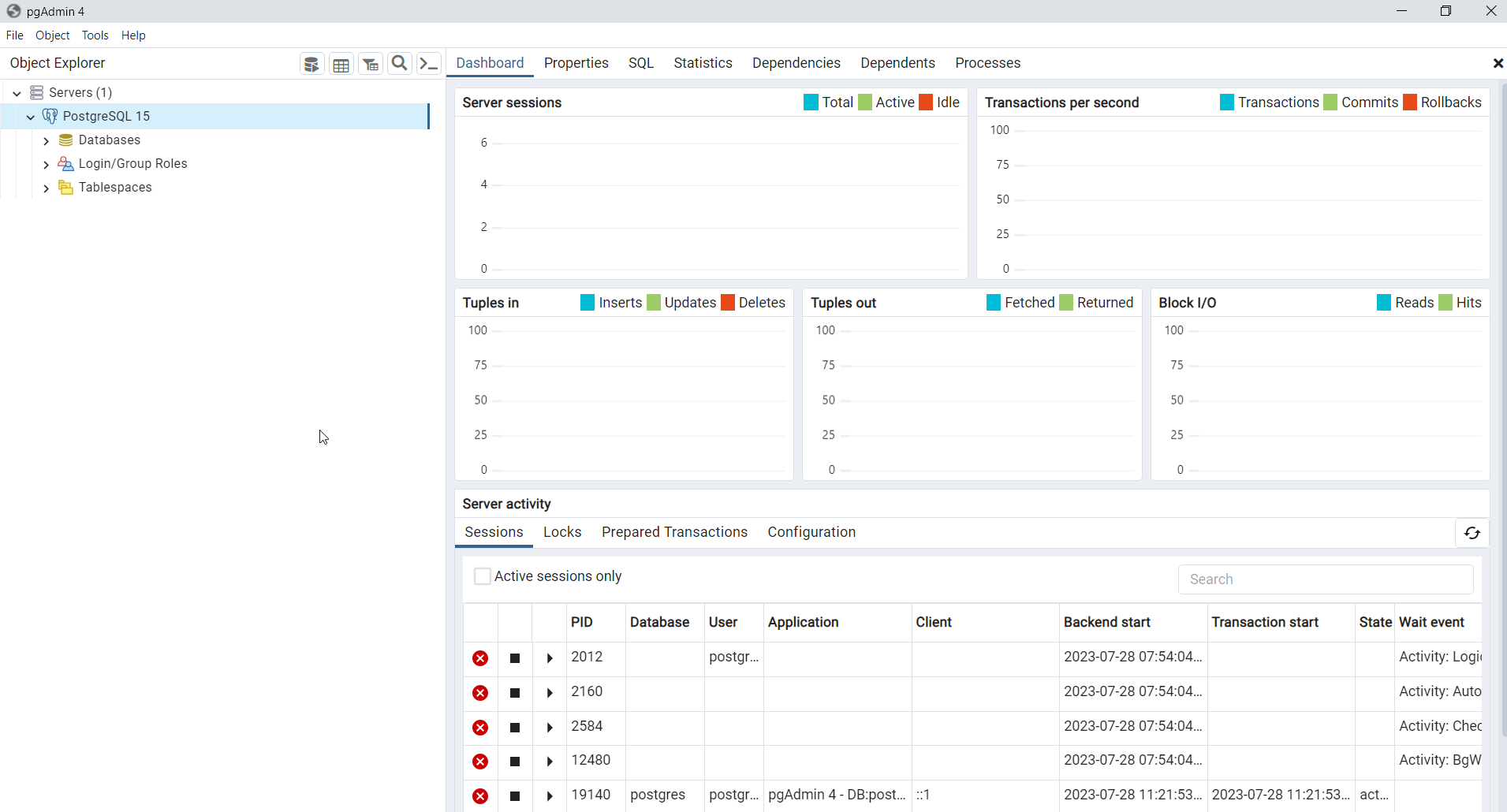Switch to the Statistics tab
This screenshot has width=1507, height=812.
(702, 63)
